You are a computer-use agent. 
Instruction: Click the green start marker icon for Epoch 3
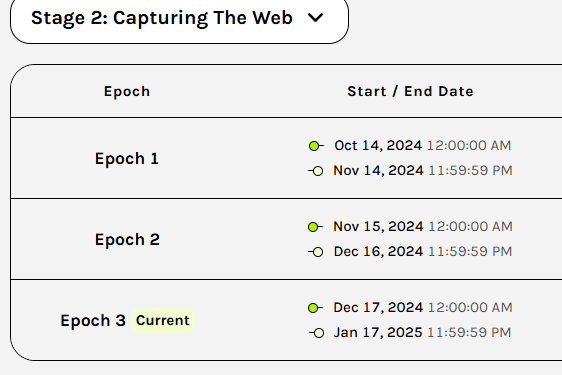pyautogui.click(x=315, y=308)
